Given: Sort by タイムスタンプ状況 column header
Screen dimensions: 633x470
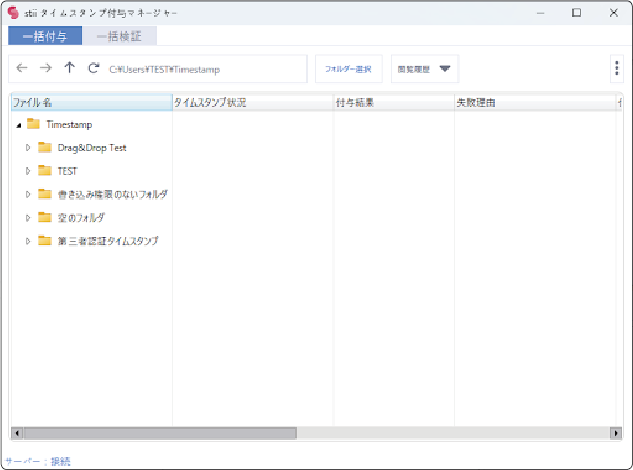Looking at the screenshot, I should [x=252, y=102].
